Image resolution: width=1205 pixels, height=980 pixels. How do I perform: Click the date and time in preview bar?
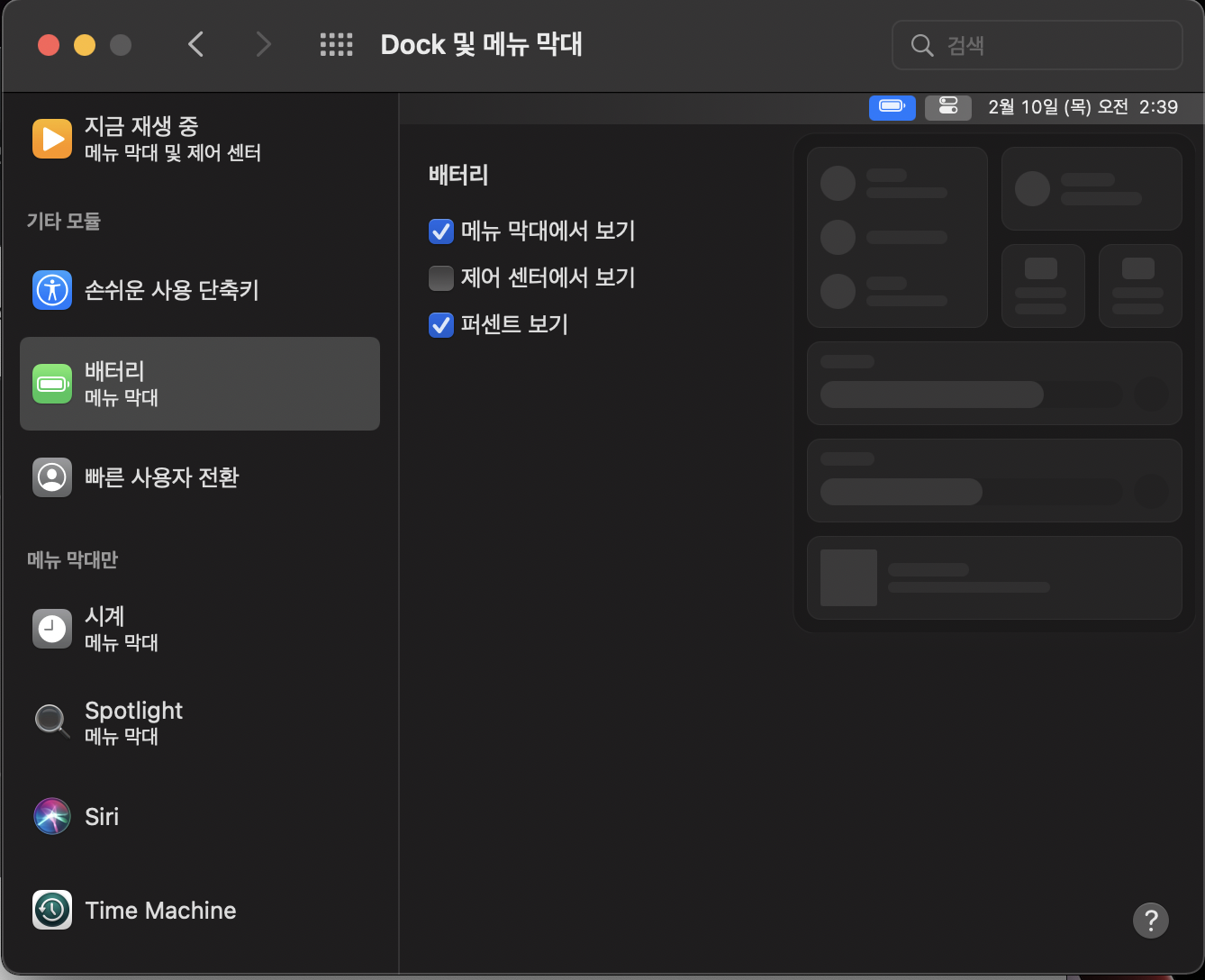[x=1083, y=107]
